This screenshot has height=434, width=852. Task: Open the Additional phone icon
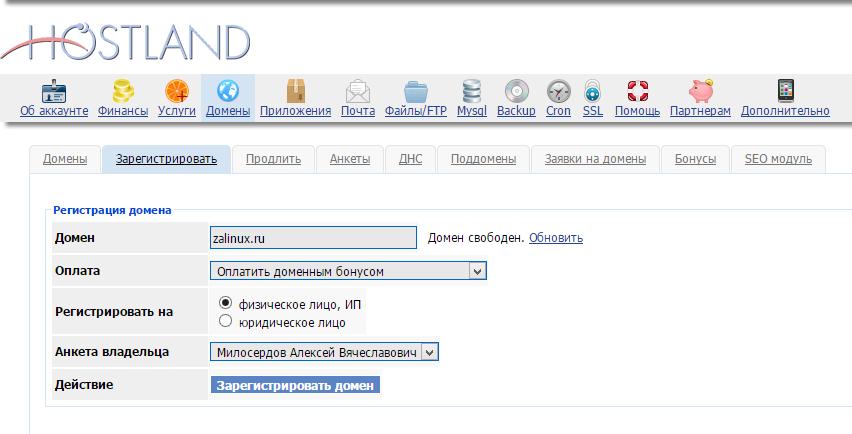786,91
